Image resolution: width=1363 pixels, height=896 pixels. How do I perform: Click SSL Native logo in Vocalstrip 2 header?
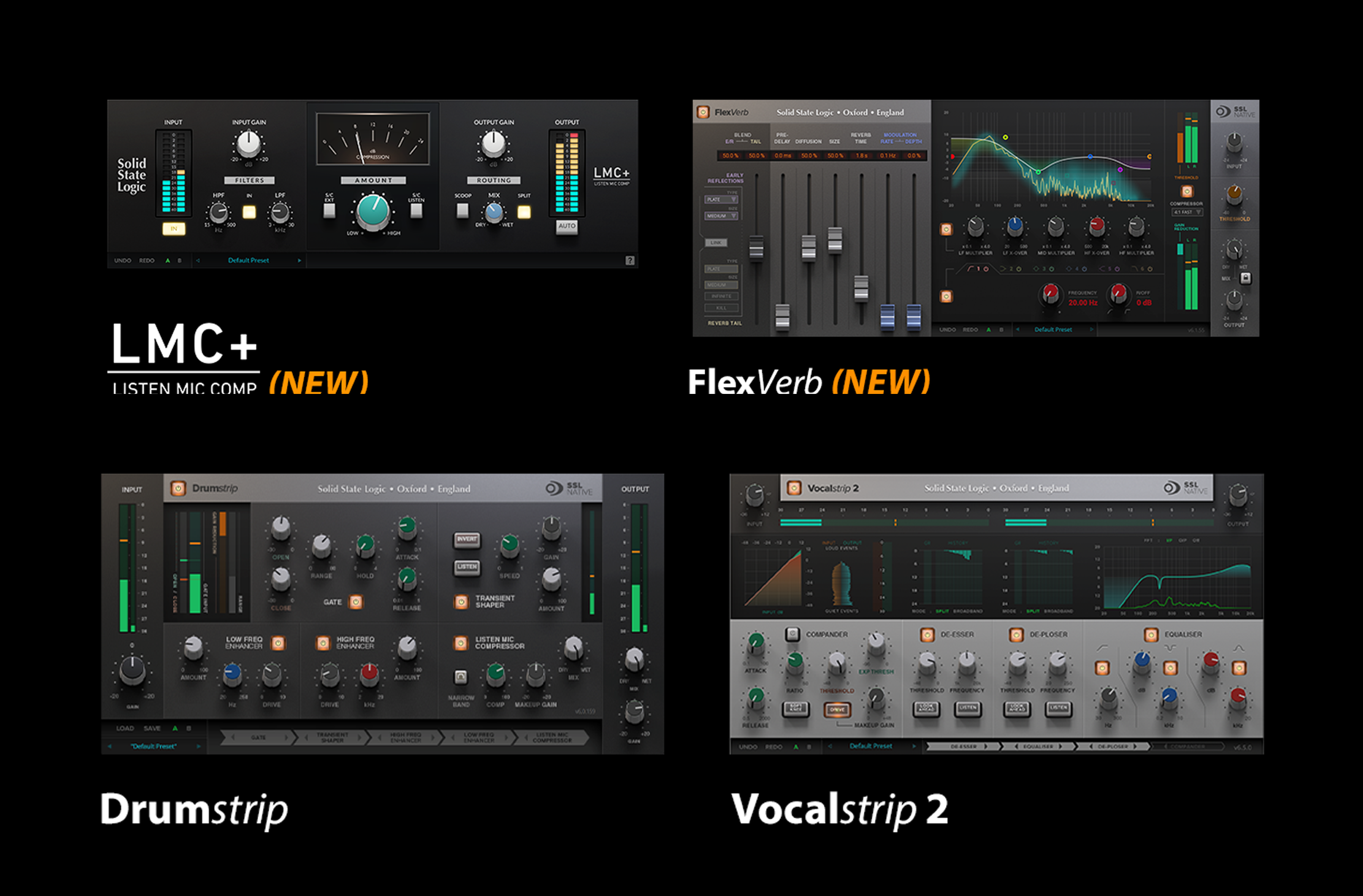(1186, 488)
